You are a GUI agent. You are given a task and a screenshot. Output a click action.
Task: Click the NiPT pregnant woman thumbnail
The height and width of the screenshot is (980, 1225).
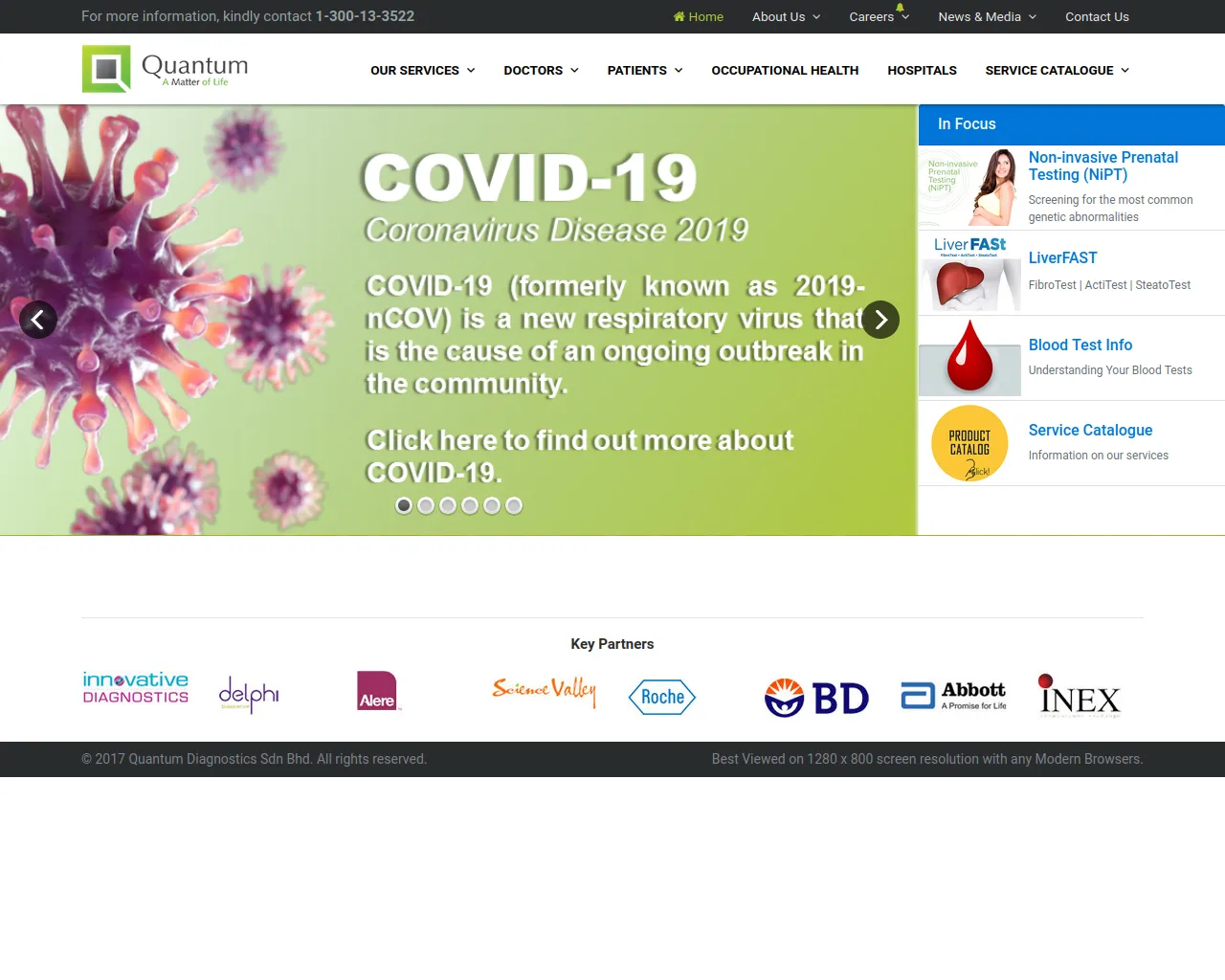click(x=970, y=188)
